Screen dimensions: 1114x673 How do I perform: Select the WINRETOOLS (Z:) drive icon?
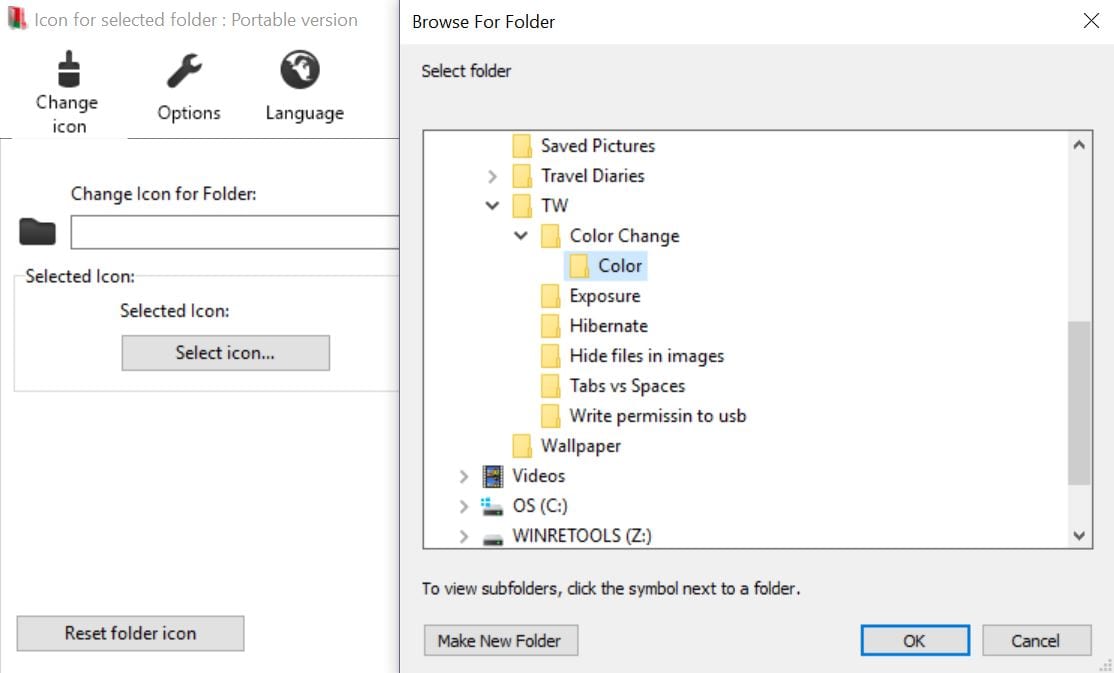[492, 538]
